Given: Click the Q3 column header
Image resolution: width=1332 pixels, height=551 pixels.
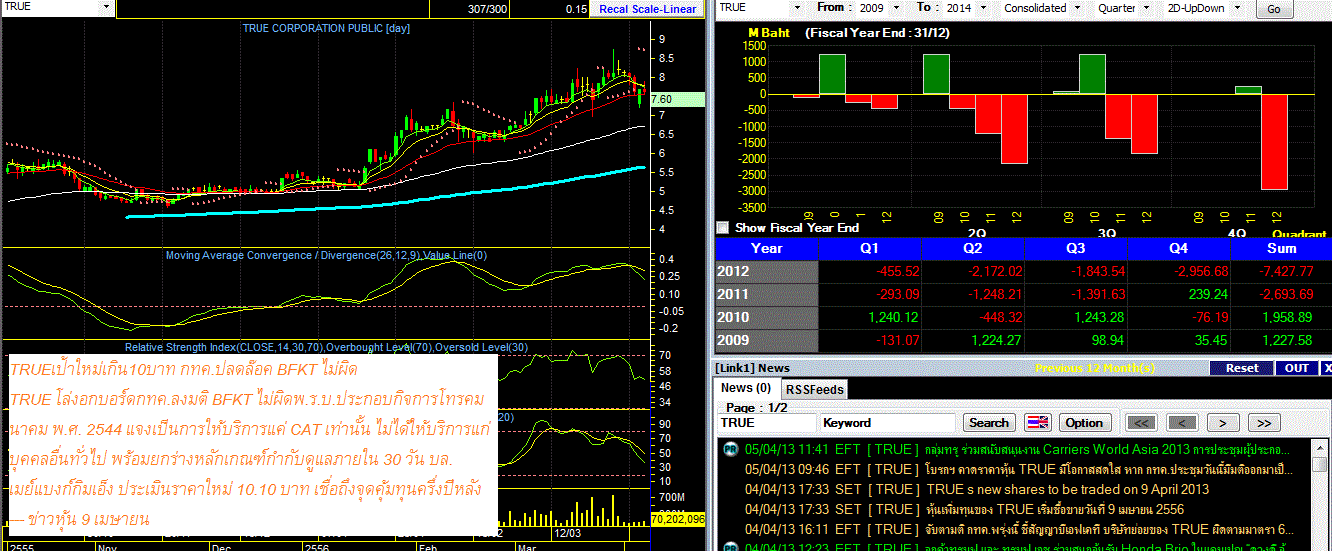Looking at the screenshot, I should point(1076,248).
